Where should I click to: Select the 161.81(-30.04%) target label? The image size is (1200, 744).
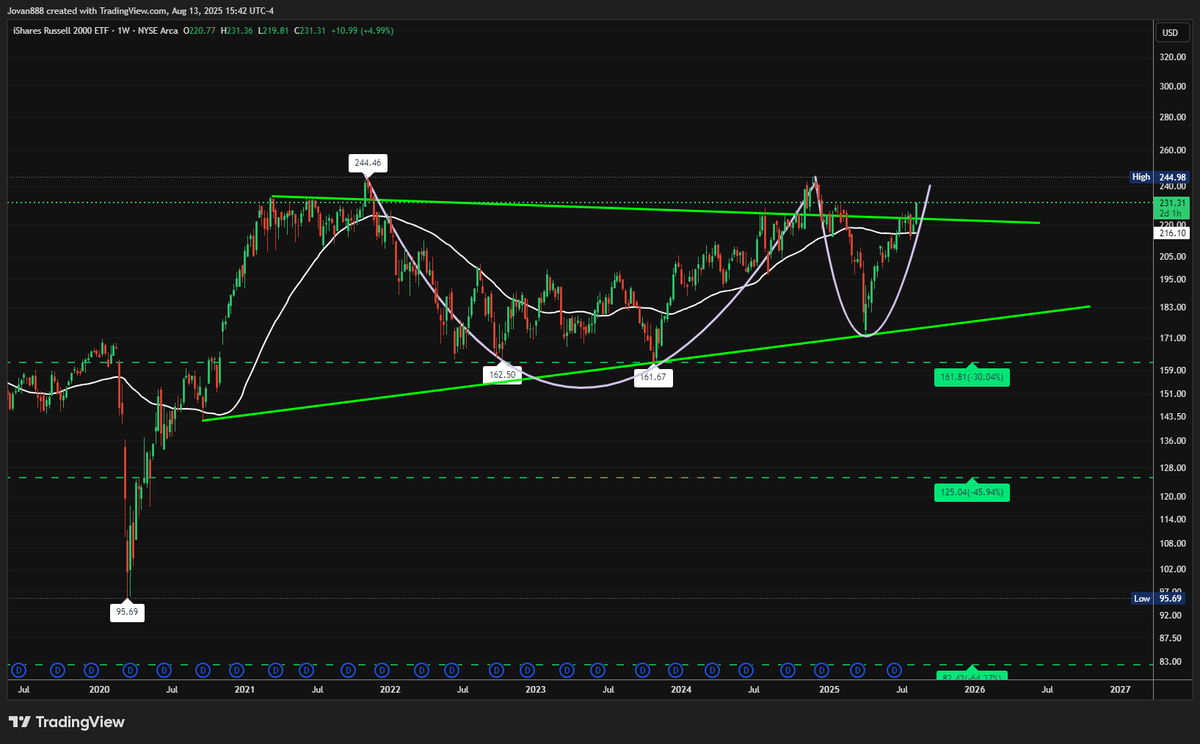pos(971,377)
